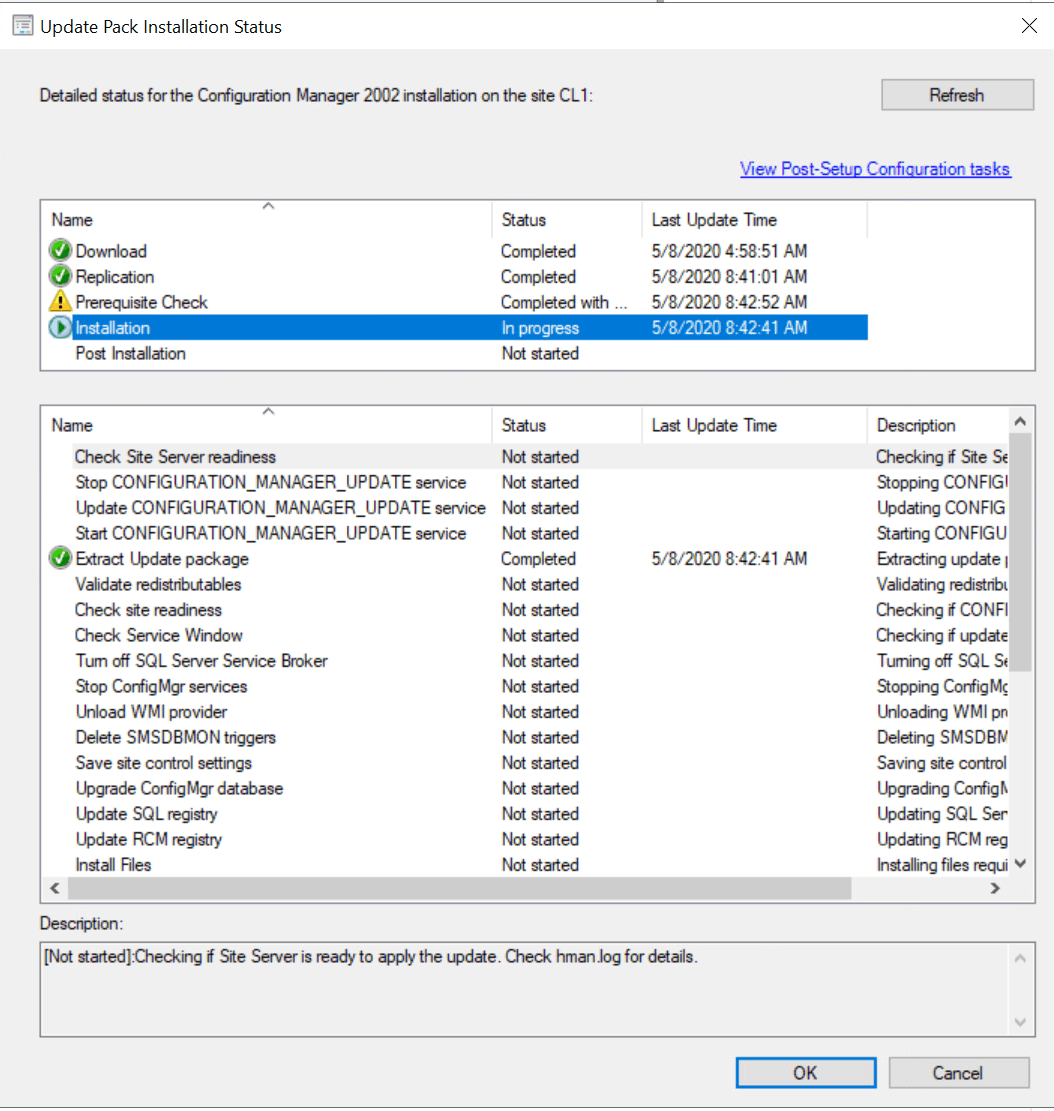Click the in-progress arrow icon beside Installation

pyautogui.click(x=60, y=327)
